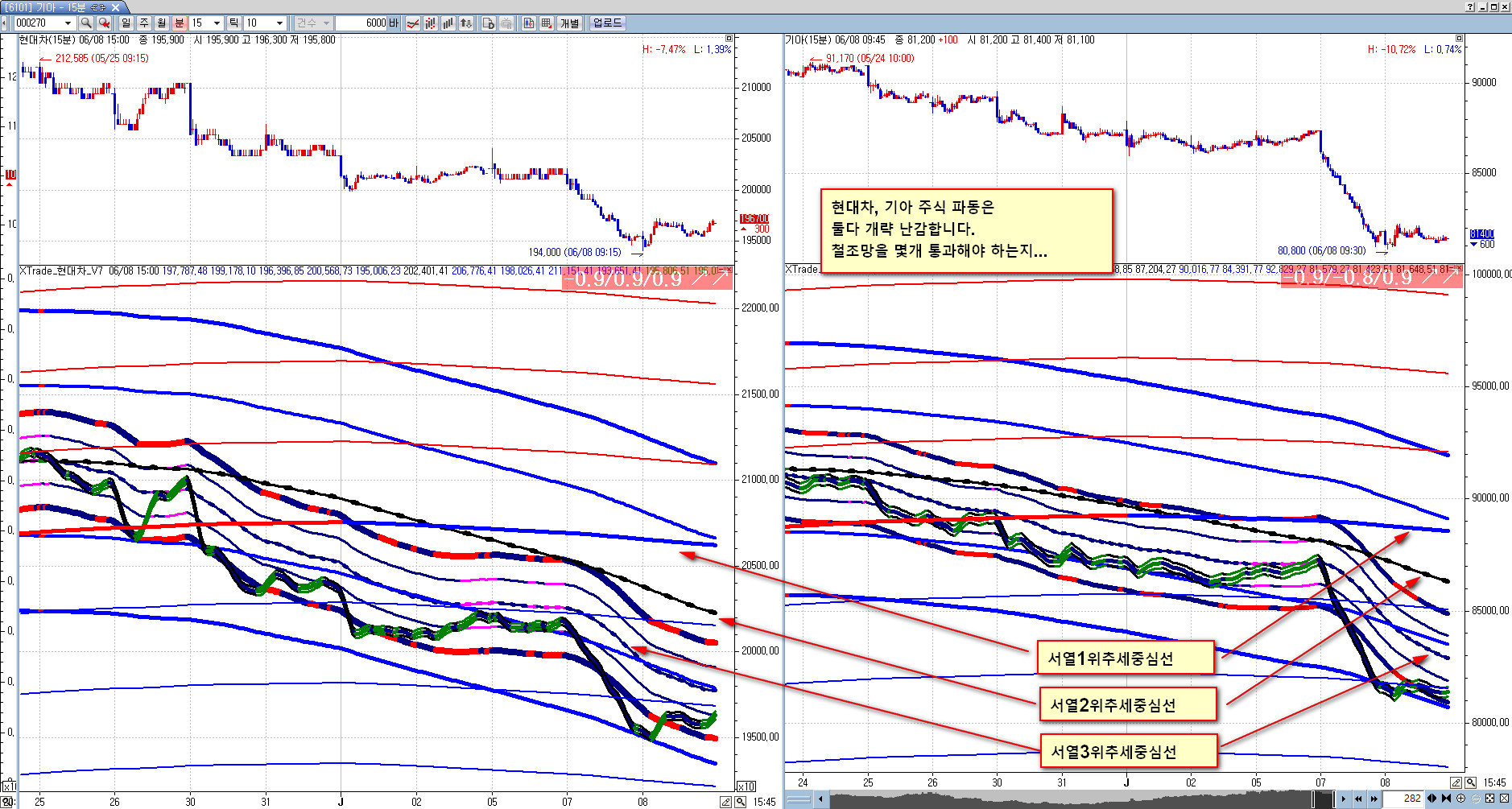Screen dimensions: 1512x809
Task: Click the scroll left arrow on the chart scrollbar
Action: pos(820,799)
